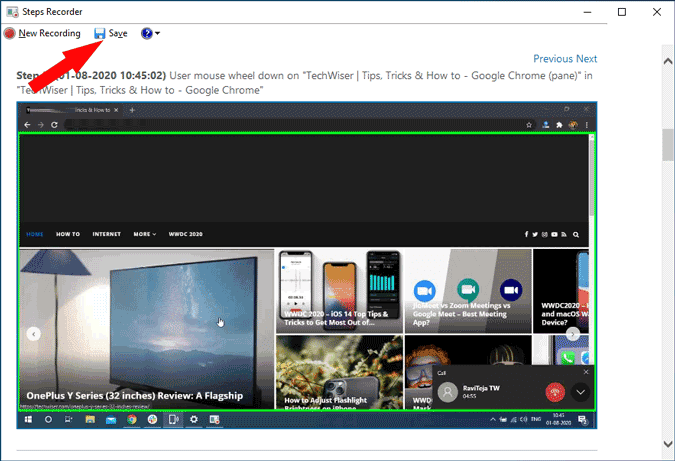The image size is (675, 461).
Task: Go to the Previous step link
Action: [553, 59]
